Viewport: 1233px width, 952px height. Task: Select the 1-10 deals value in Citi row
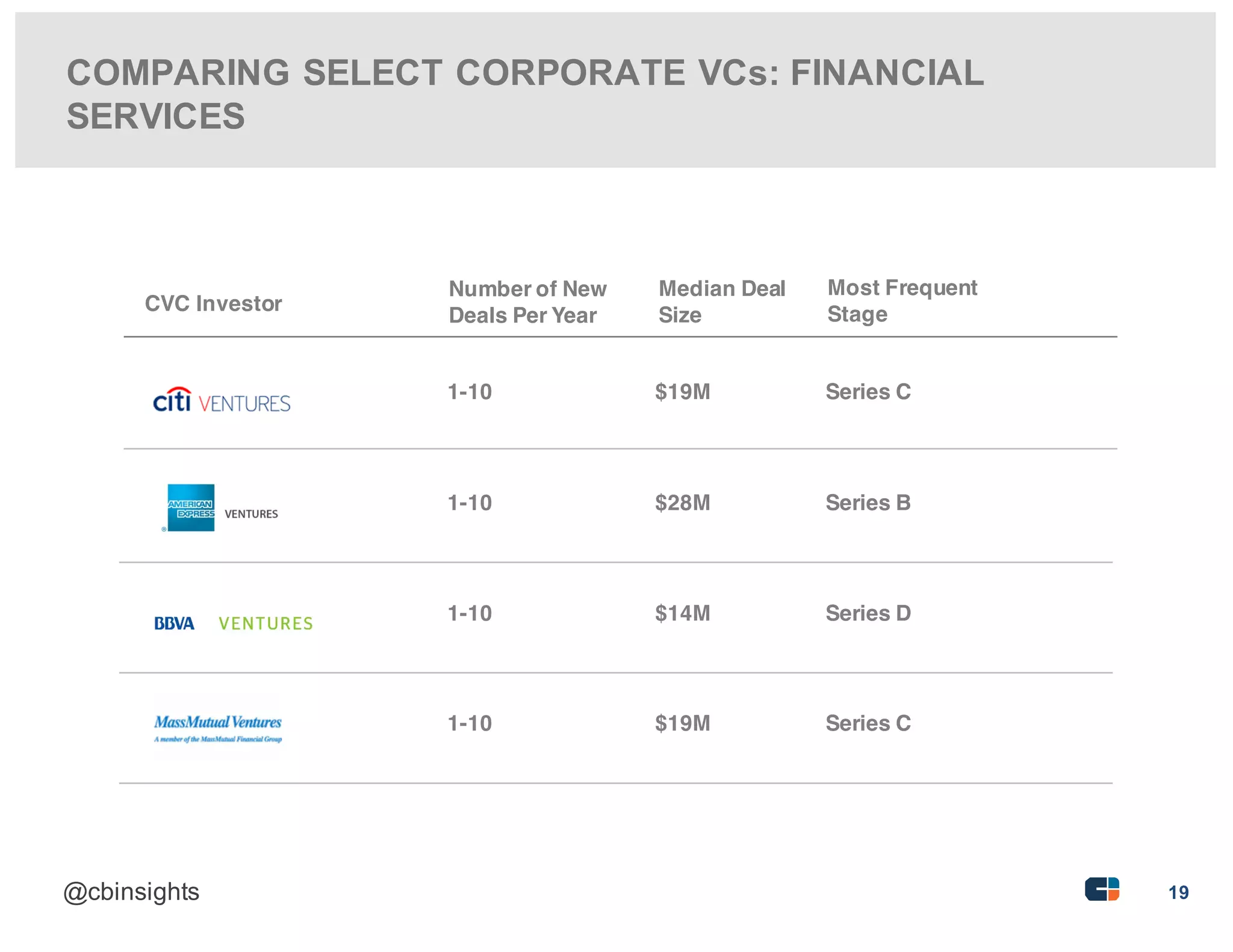pos(470,392)
